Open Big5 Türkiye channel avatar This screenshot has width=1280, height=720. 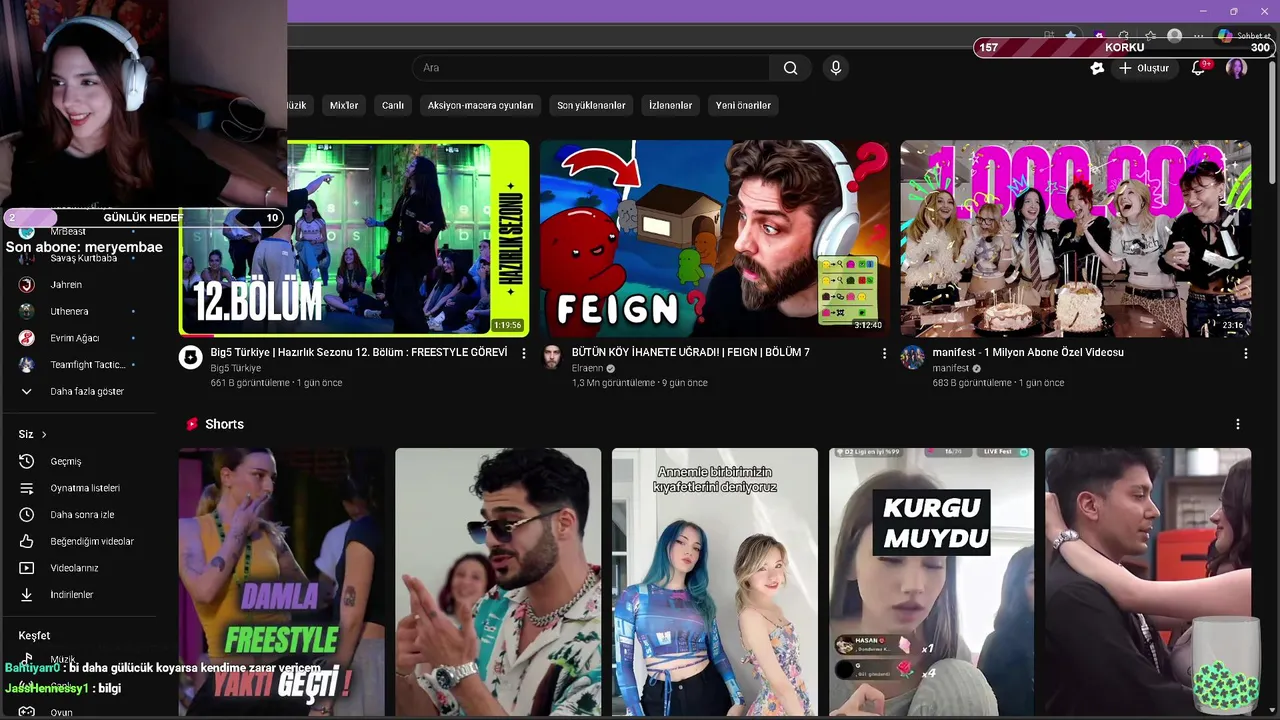pos(191,358)
